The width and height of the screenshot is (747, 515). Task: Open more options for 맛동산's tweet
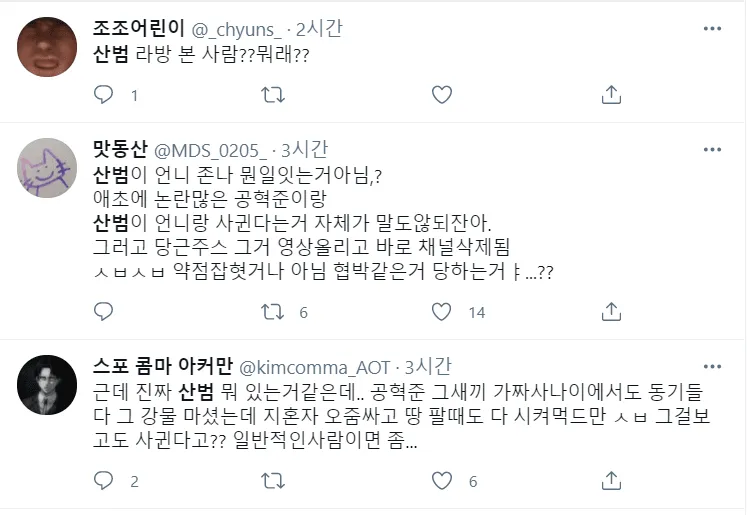click(712, 150)
